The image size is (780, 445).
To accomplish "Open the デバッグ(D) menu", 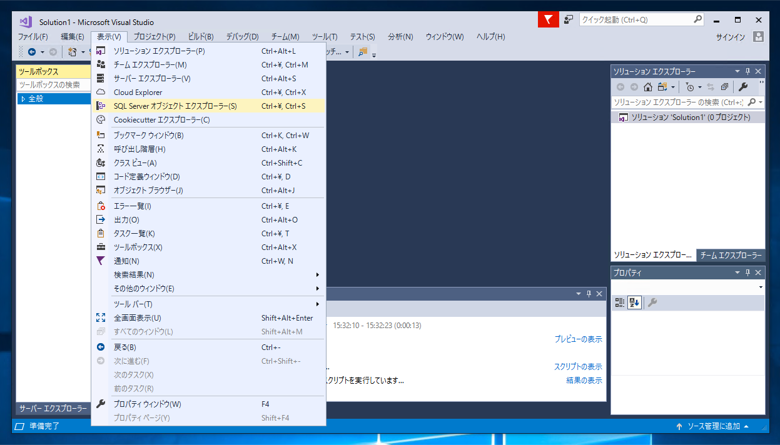I will pyautogui.click(x=242, y=37).
